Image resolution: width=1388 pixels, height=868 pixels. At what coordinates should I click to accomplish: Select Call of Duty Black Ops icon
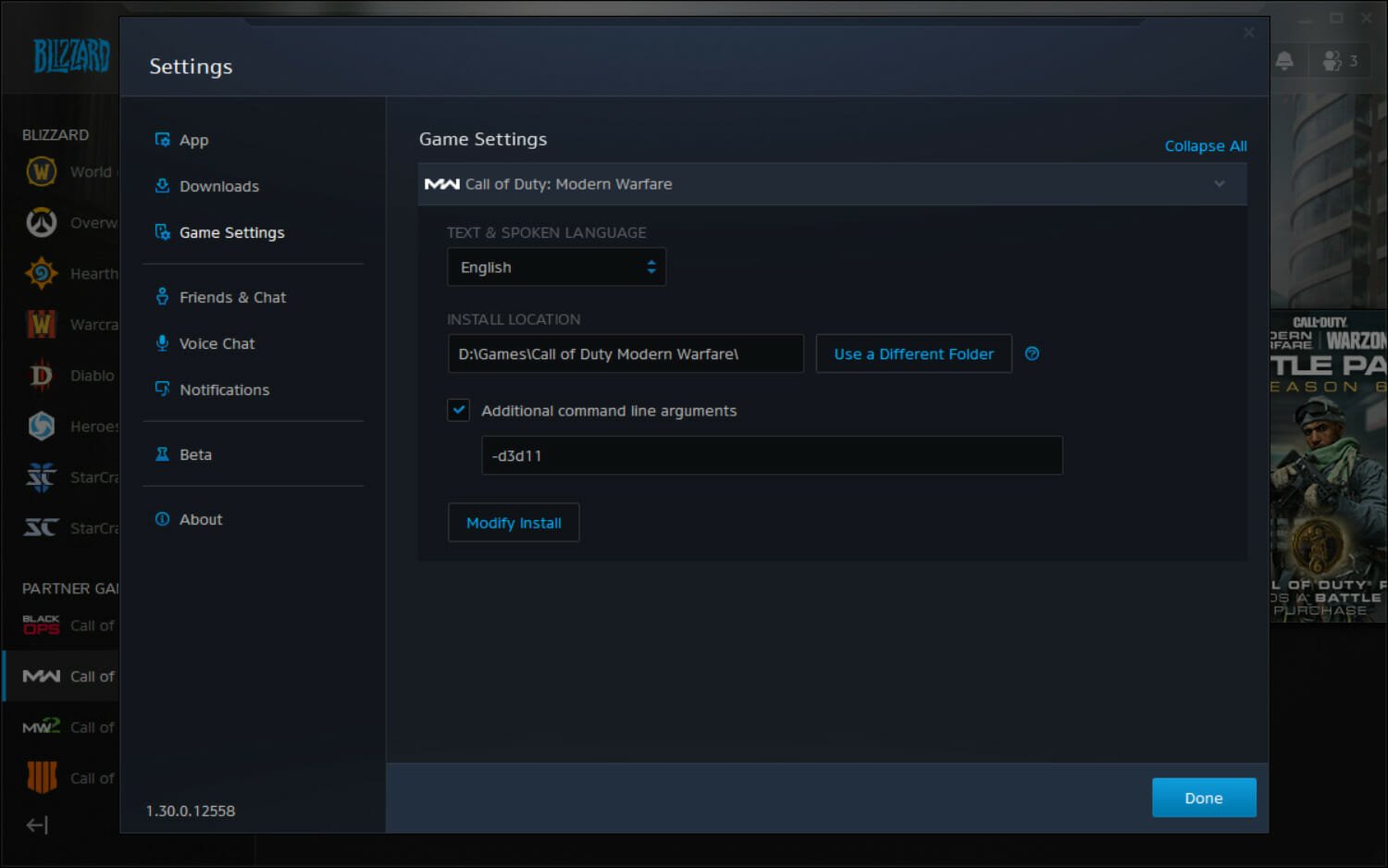[41, 625]
